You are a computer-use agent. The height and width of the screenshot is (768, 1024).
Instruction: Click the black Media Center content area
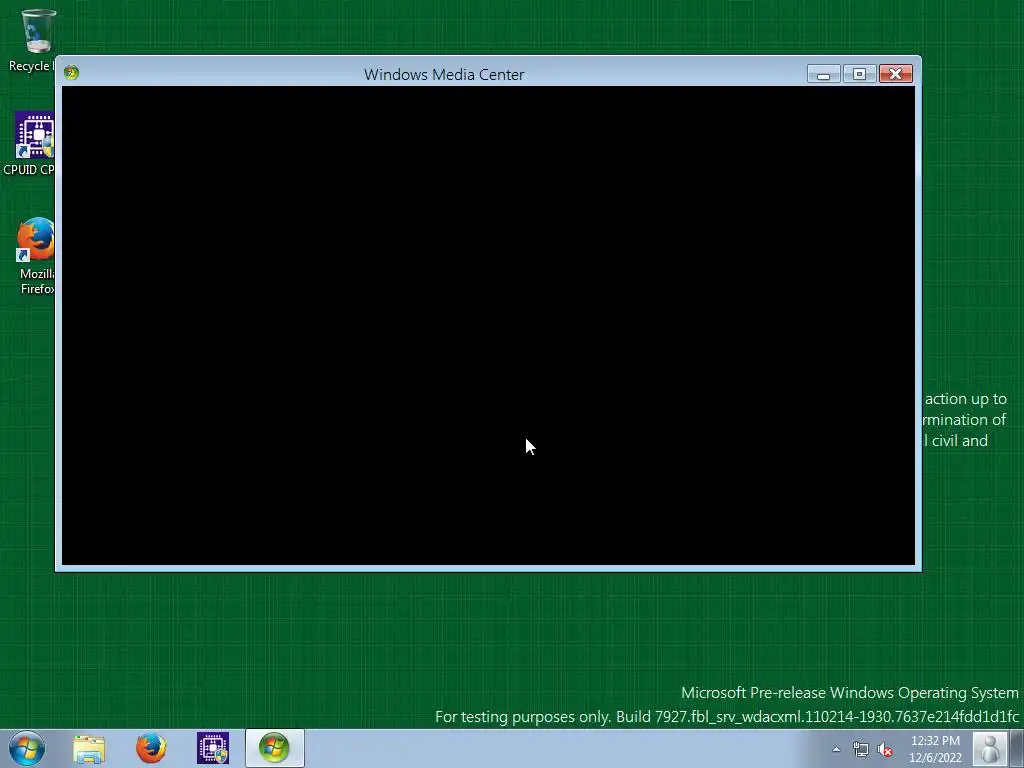(x=488, y=325)
